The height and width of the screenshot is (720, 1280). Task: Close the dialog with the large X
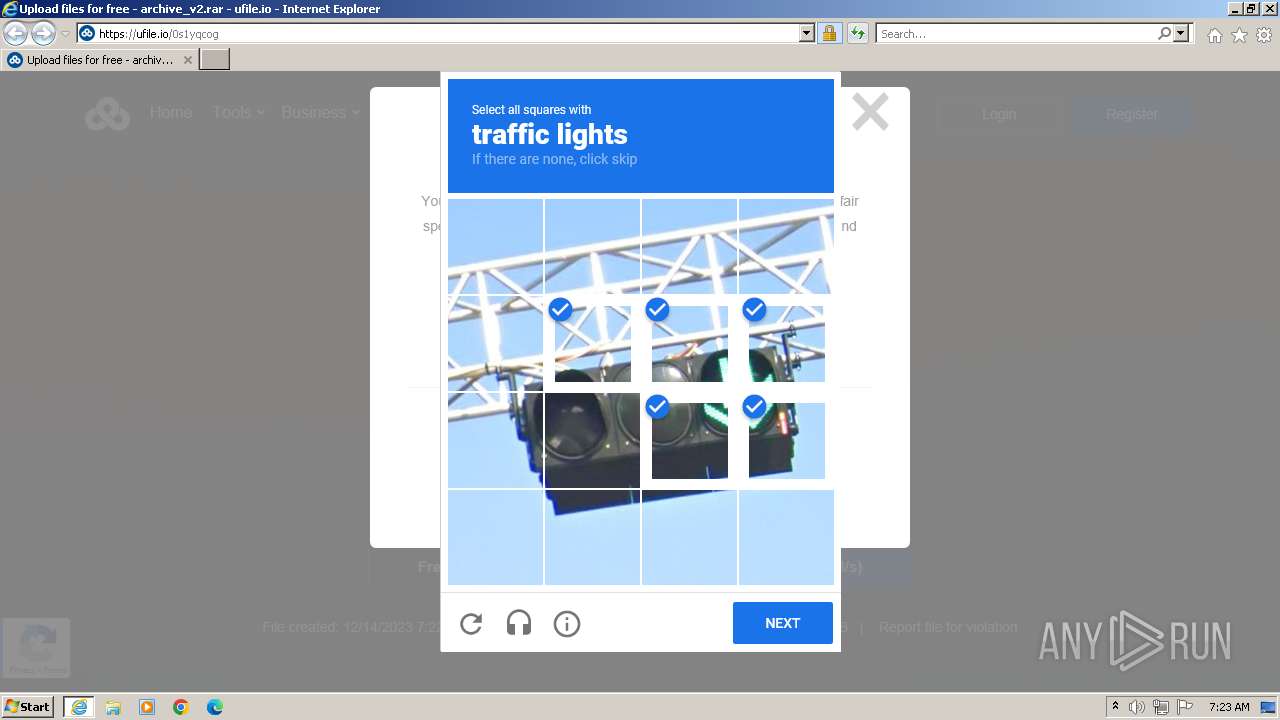coord(870,112)
